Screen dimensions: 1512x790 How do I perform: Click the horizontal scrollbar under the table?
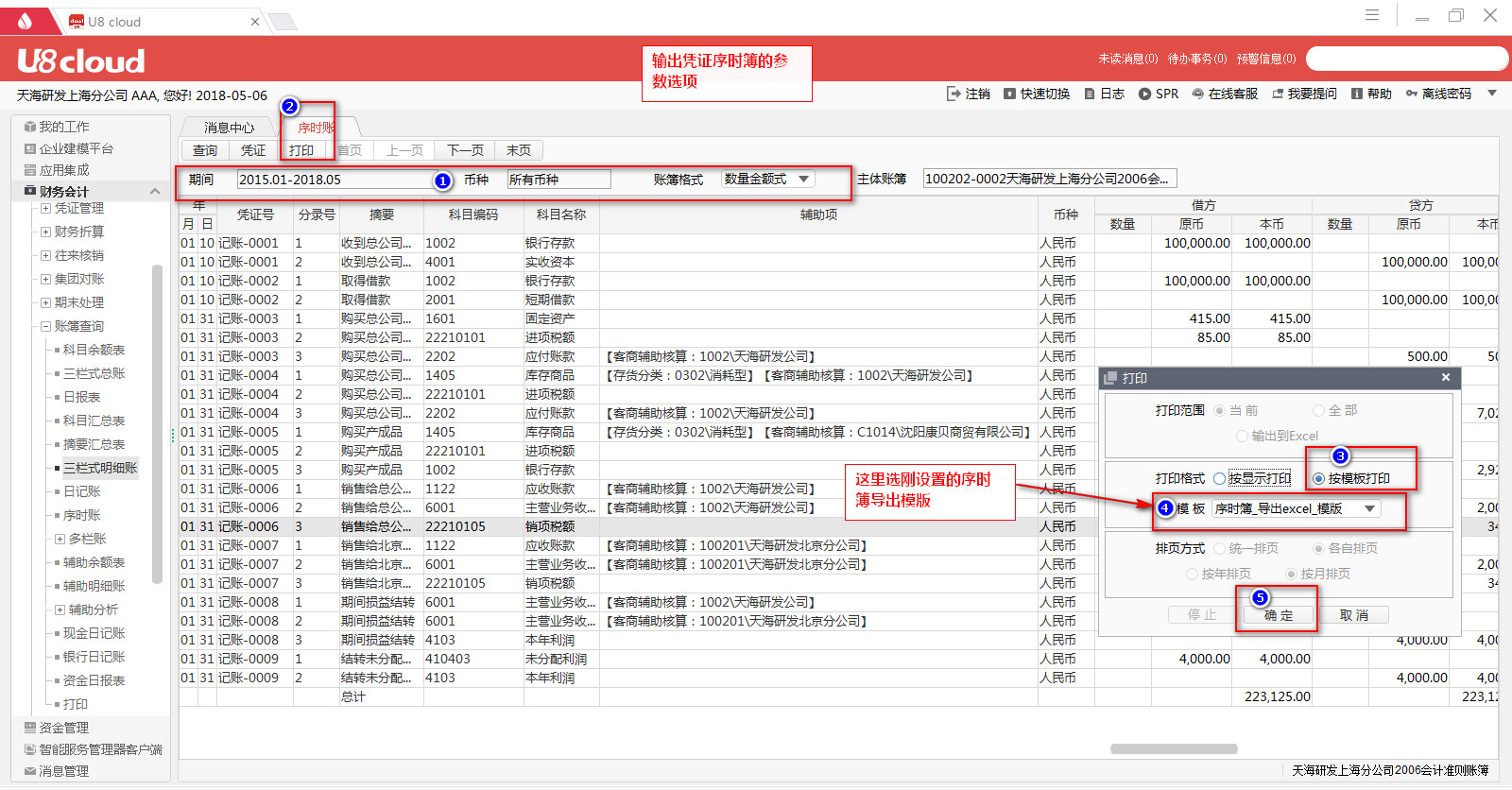(1174, 748)
